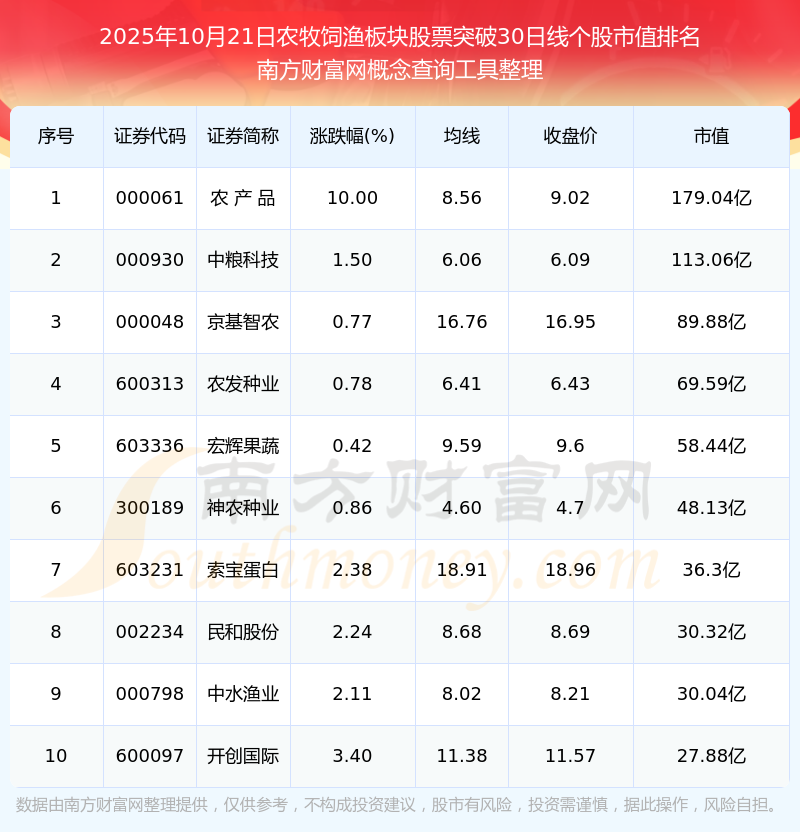Screen dimensions: 800x832
Task: Select stock name 宏辉果蔬
Action: coord(243,446)
